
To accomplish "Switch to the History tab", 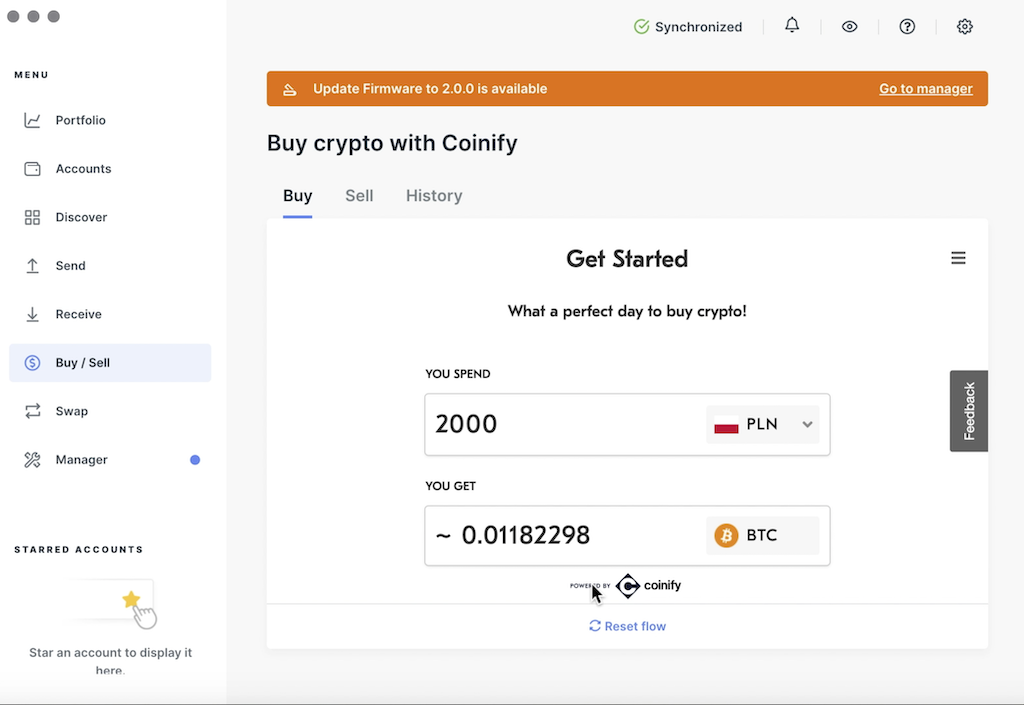I will pyautogui.click(x=434, y=196).
